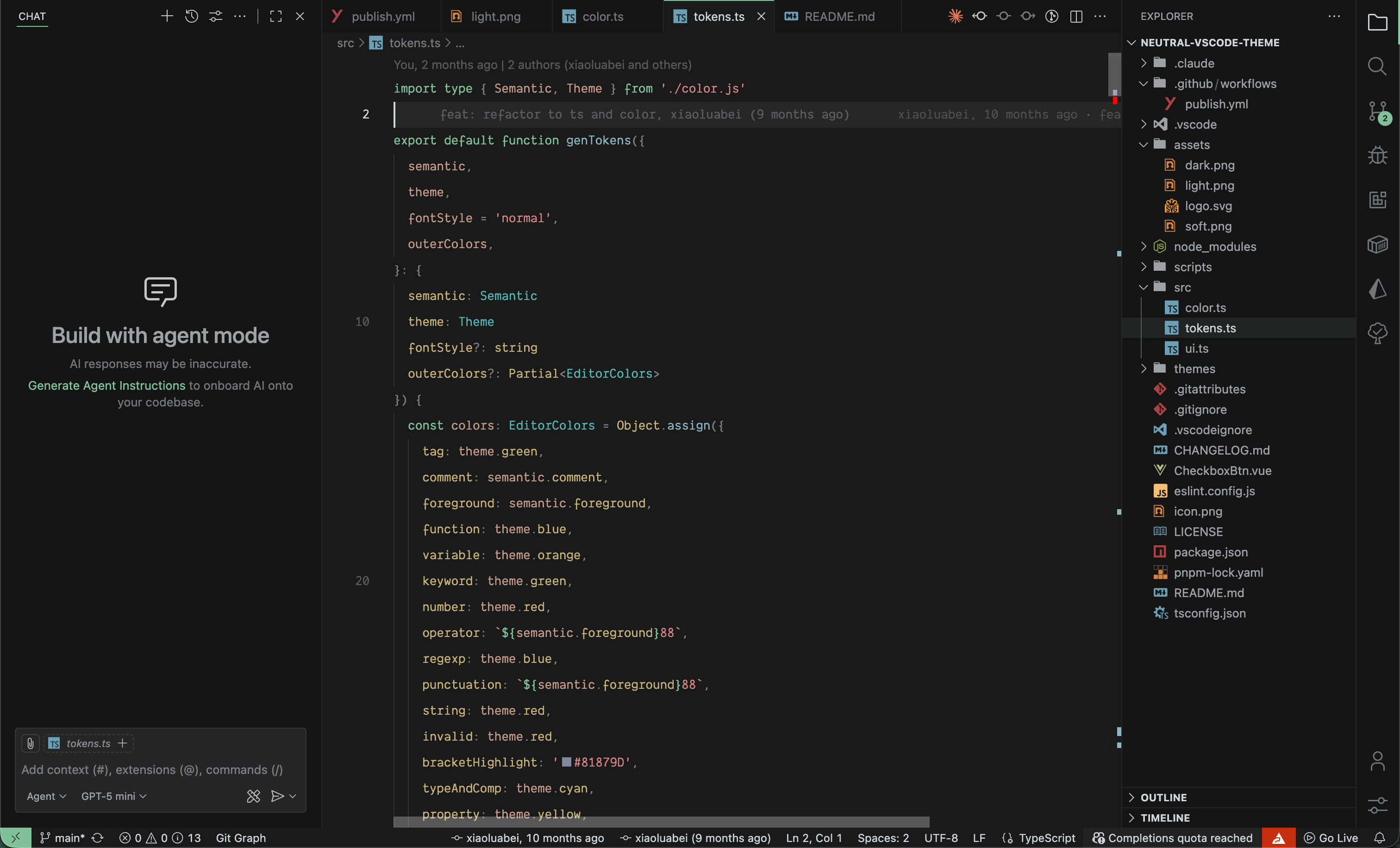The width and height of the screenshot is (1400, 848).
Task: Open notifications bell in status bar
Action: 1380,838
